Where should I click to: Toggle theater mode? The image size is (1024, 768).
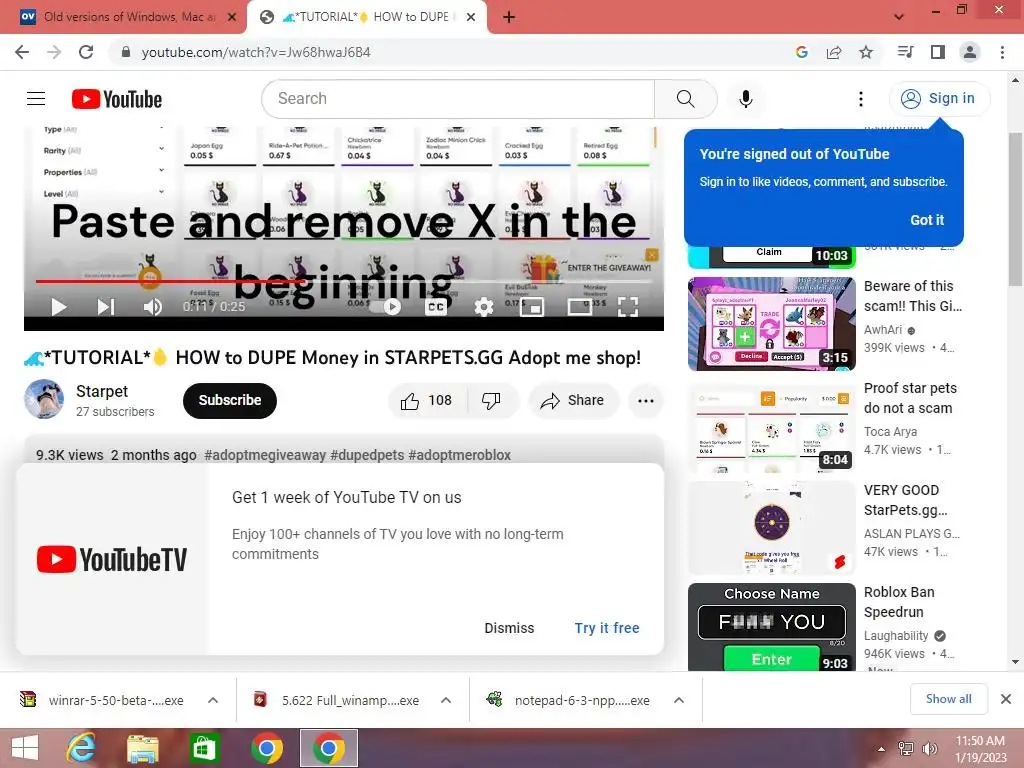pos(579,306)
